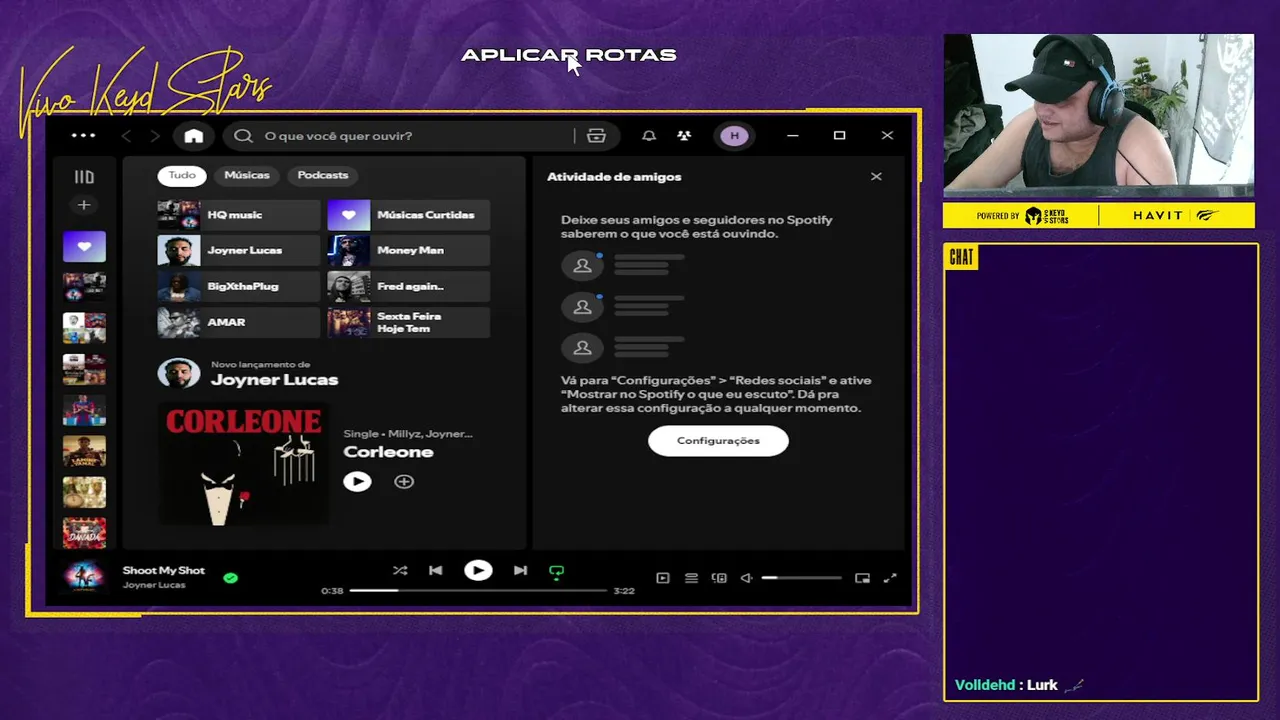
Task: Add Corleone to library with plus icon
Action: (x=404, y=482)
